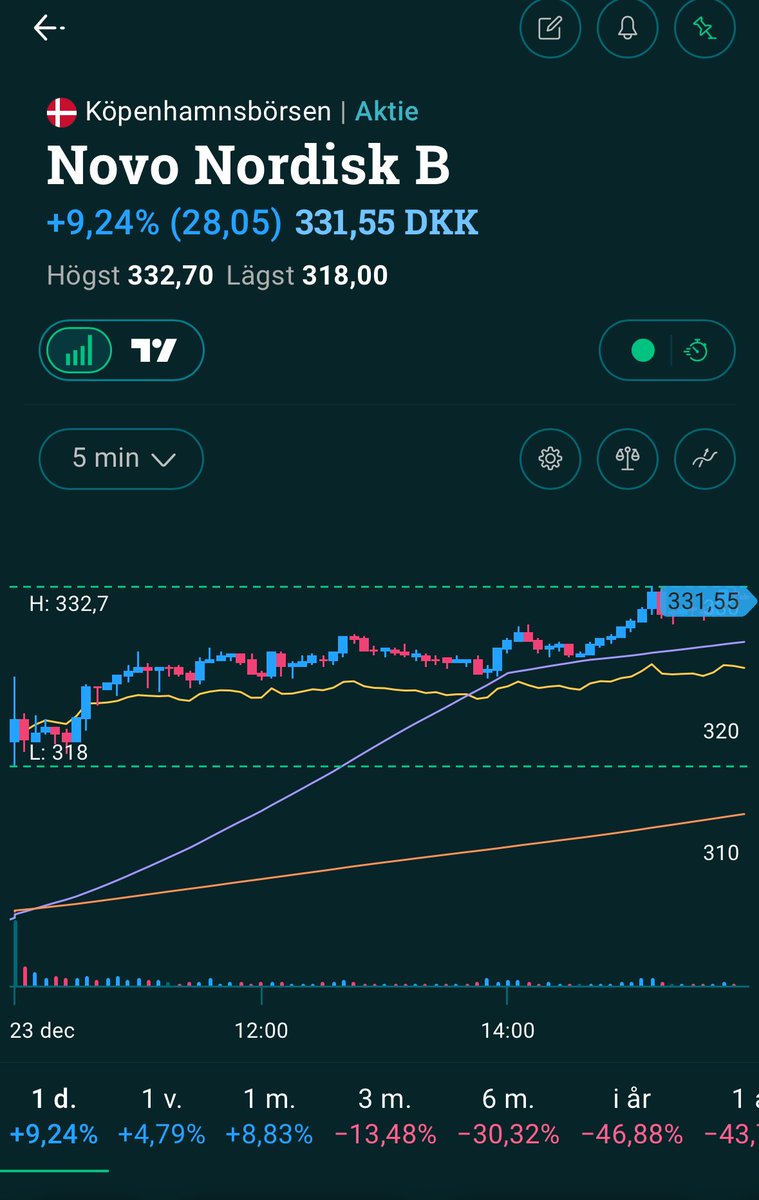The width and height of the screenshot is (759, 1200).
Task: Open the note edit icon
Action: [550, 28]
